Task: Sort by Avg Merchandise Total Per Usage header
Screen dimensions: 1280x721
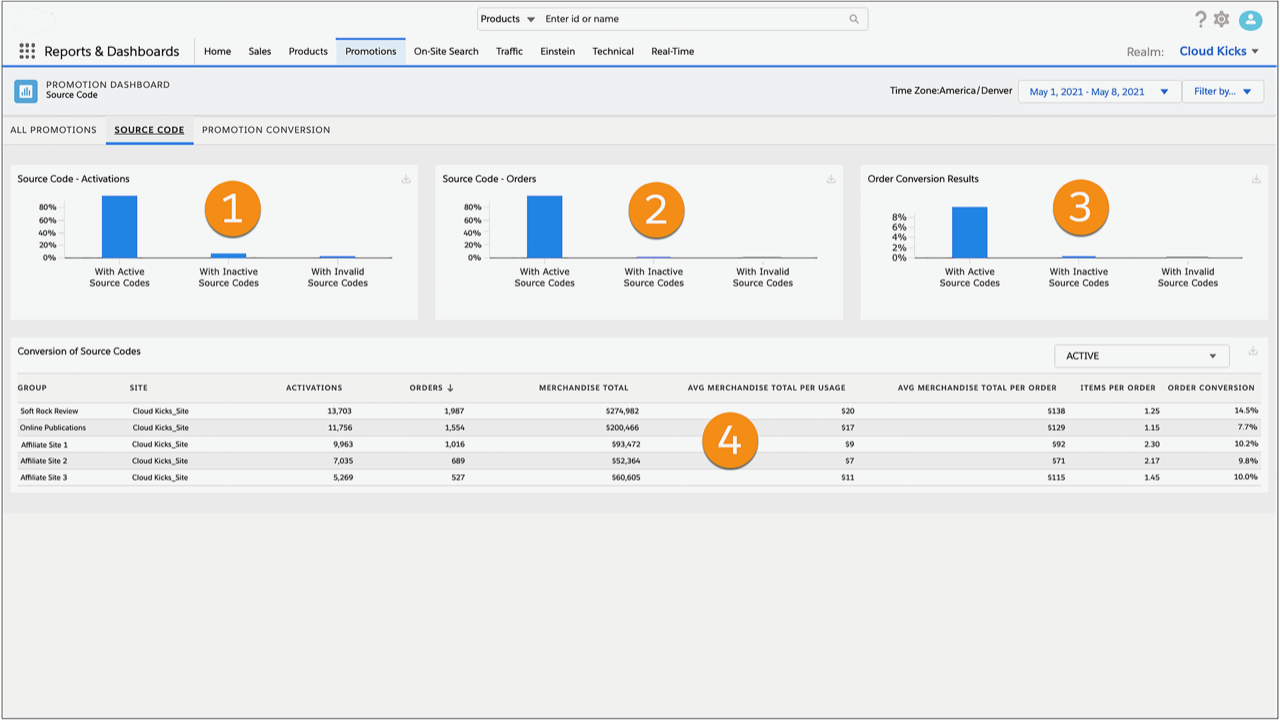Action: 766,388
